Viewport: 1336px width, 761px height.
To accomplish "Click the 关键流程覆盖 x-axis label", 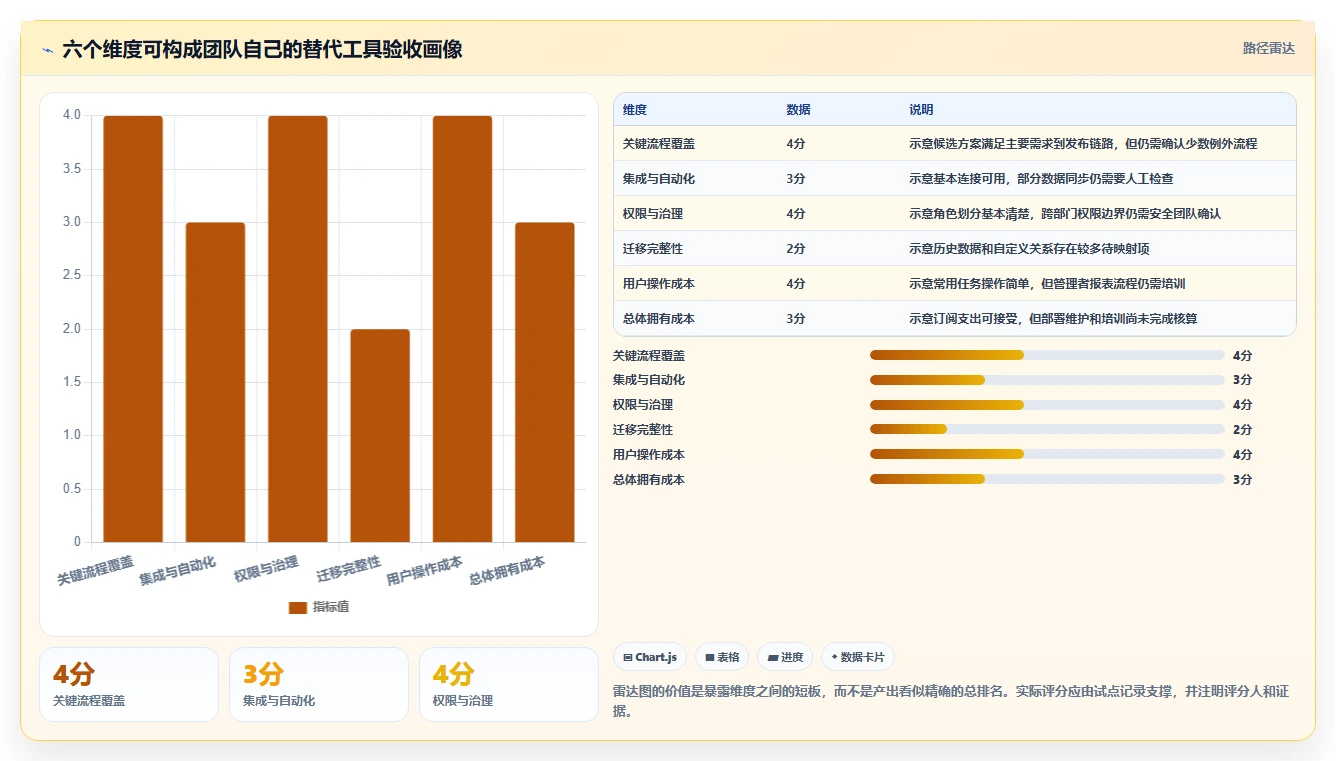I will pyautogui.click(x=95, y=571).
